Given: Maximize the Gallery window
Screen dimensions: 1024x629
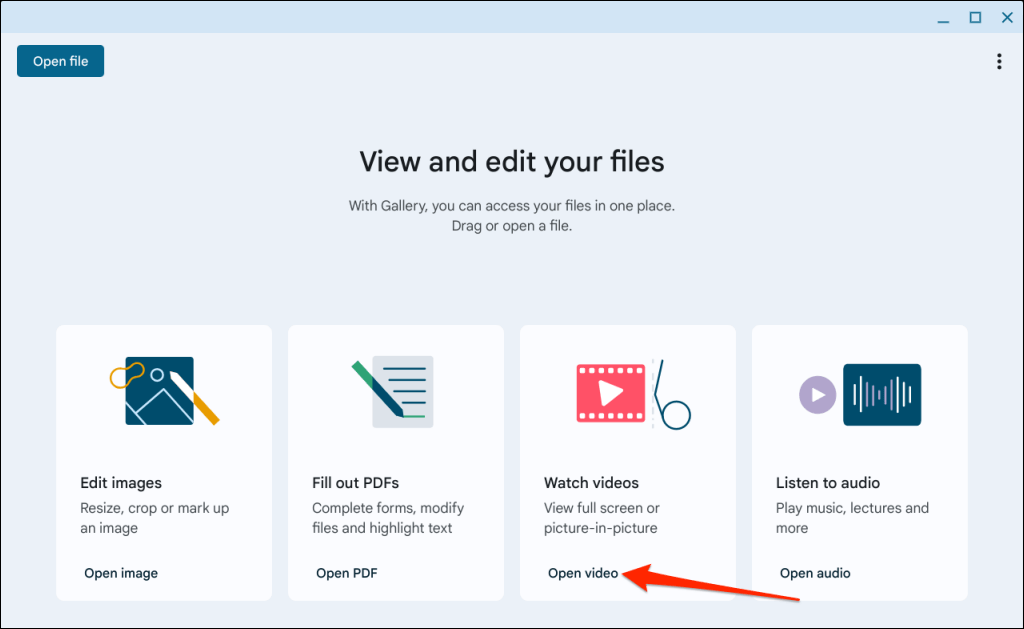Looking at the screenshot, I should pyautogui.click(x=975, y=17).
